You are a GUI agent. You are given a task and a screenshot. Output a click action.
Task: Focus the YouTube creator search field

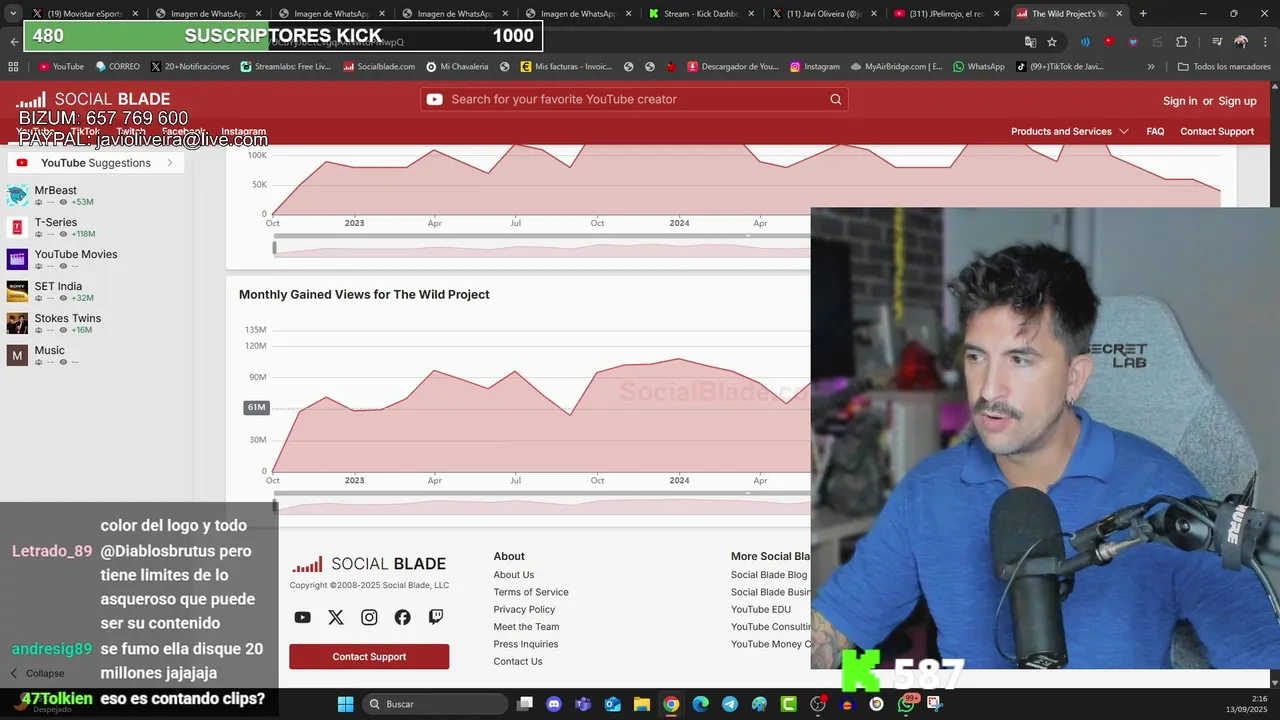(x=635, y=99)
